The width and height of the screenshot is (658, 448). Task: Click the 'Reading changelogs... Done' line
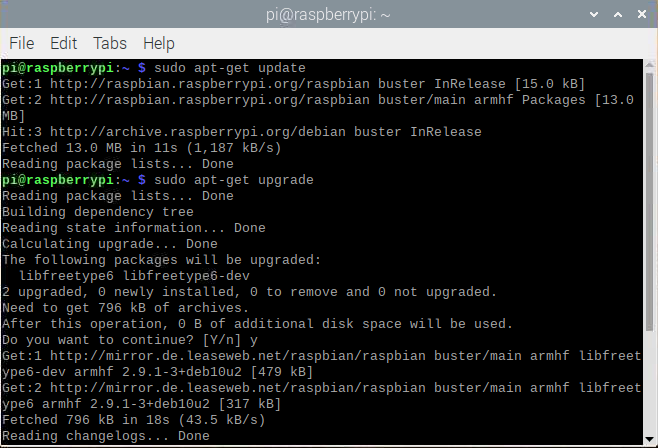pos(106,435)
